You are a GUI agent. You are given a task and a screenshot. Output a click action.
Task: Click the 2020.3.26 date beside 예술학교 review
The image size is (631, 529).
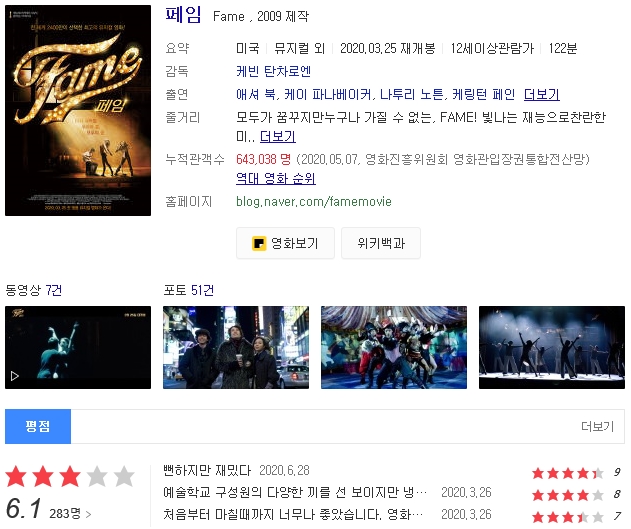pyautogui.click(x=466, y=492)
